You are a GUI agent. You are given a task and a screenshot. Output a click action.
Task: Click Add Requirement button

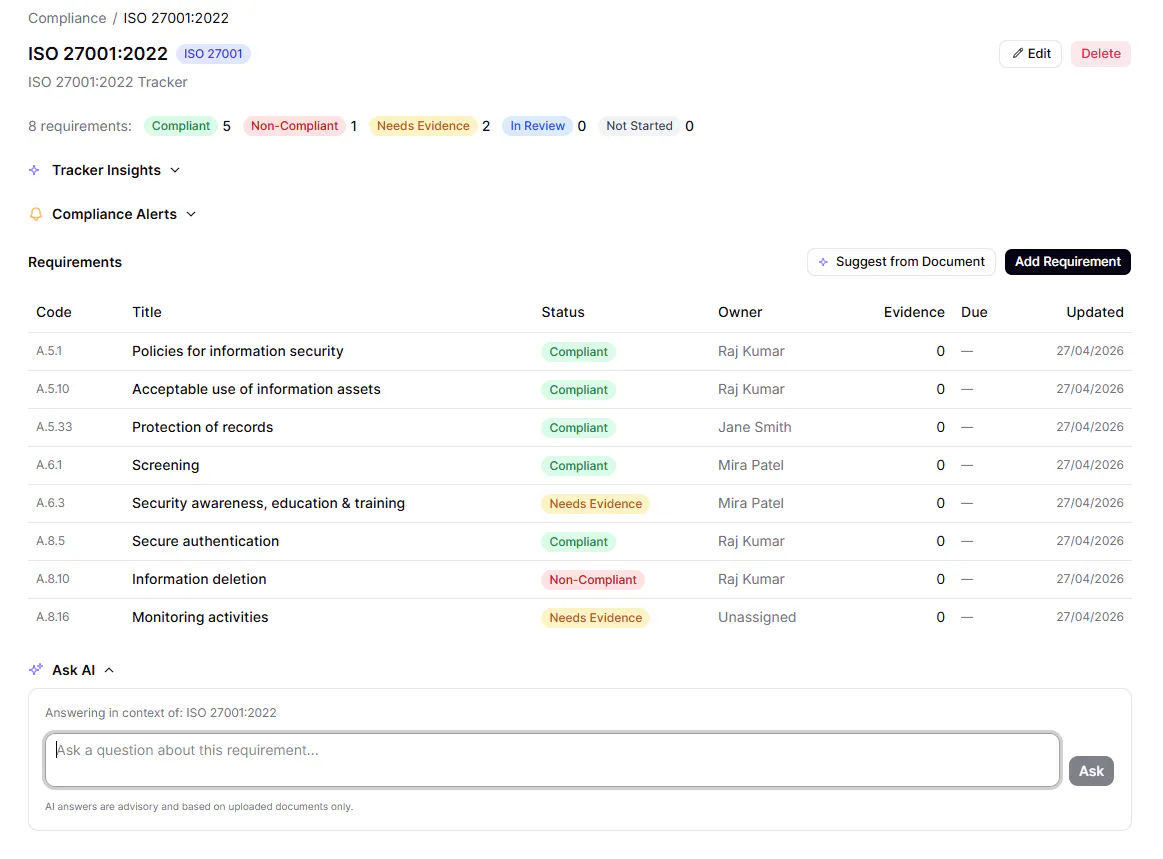click(1067, 262)
